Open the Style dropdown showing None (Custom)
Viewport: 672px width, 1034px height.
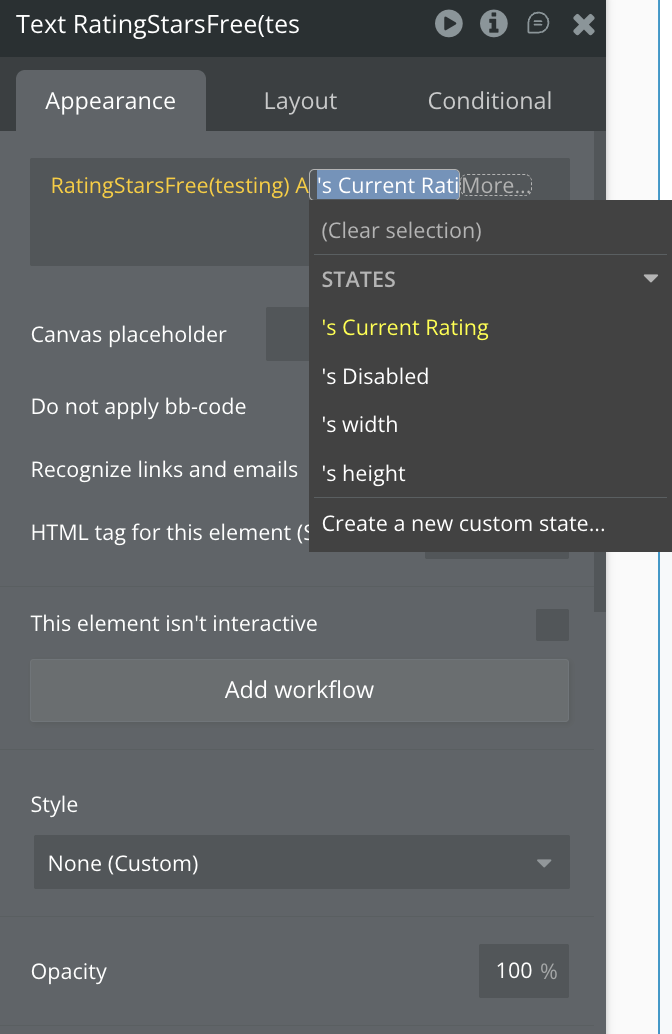(x=301, y=863)
